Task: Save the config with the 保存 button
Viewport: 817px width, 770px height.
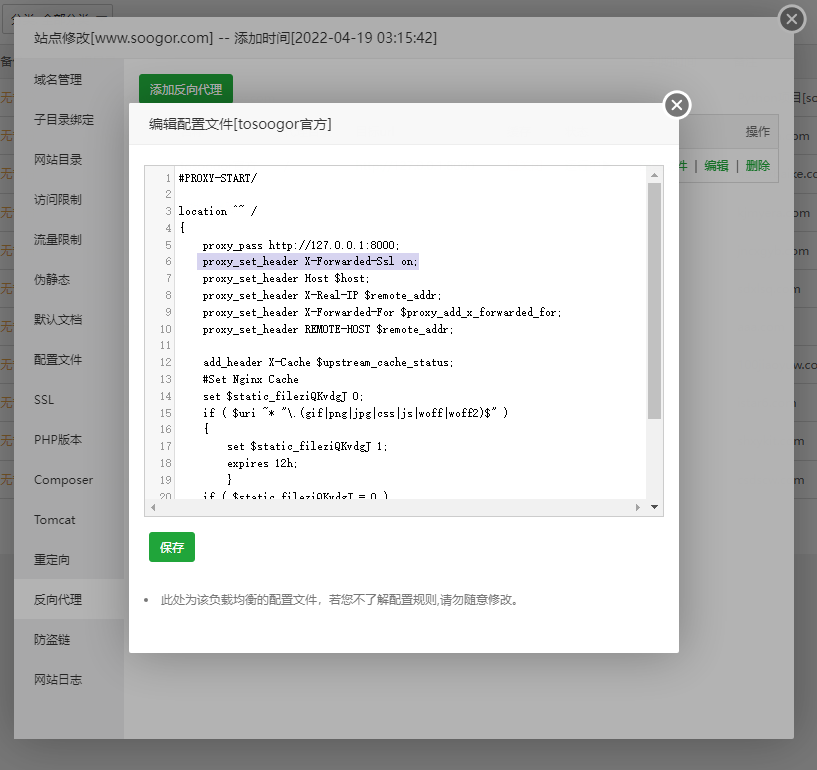Action: coord(171,547)
